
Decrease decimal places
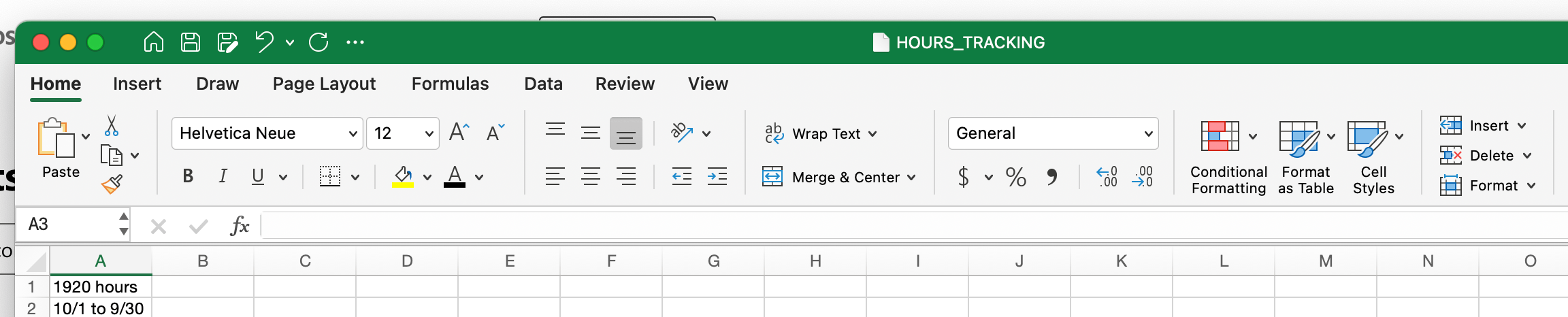pyautogui.click(x=1143, y=177)
